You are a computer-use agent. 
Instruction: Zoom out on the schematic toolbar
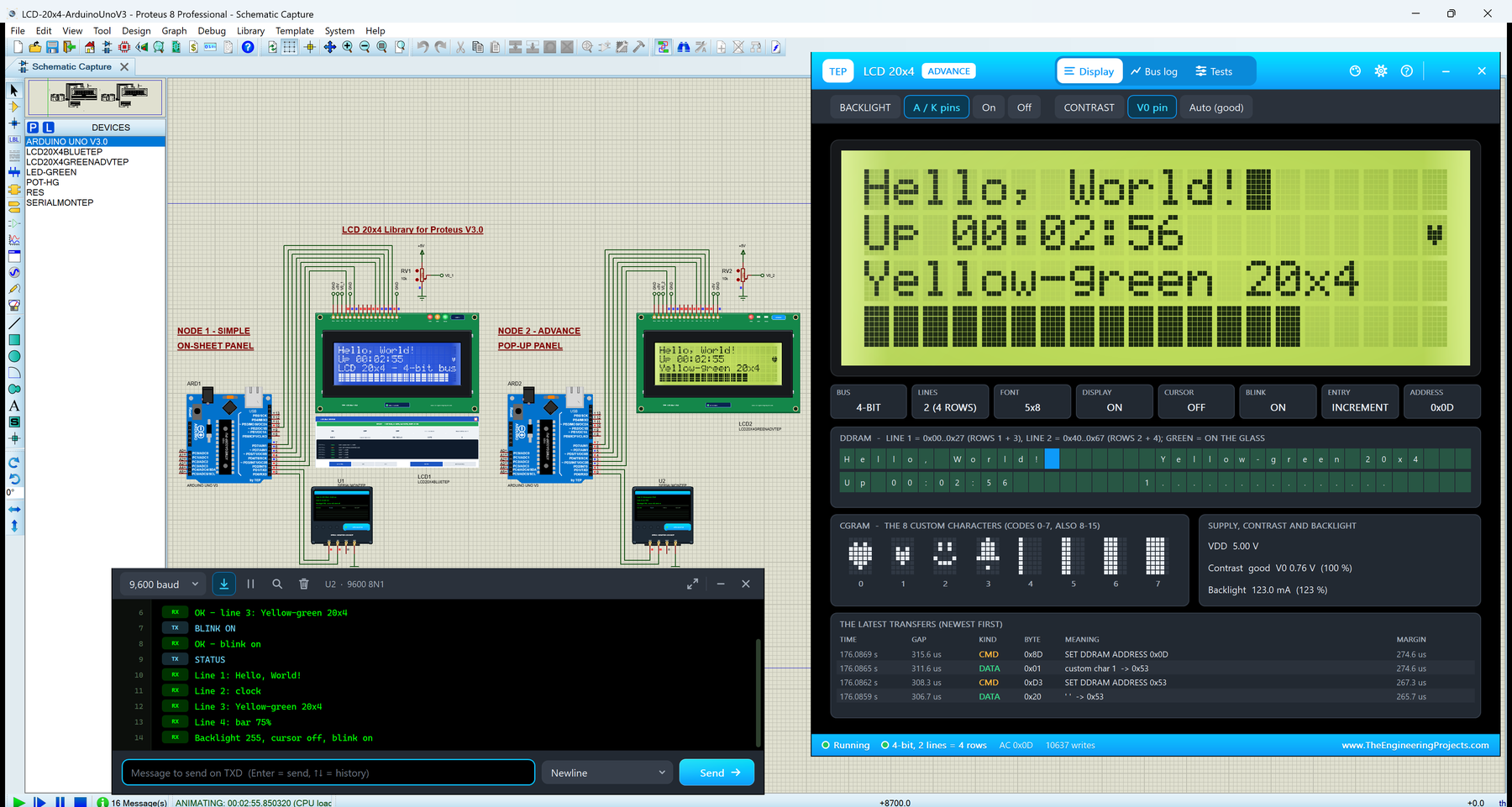(365, 47)
